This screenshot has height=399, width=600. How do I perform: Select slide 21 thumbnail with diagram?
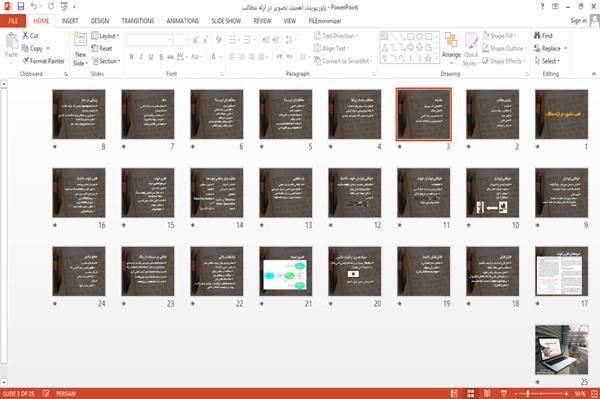[x=285, y=271]
